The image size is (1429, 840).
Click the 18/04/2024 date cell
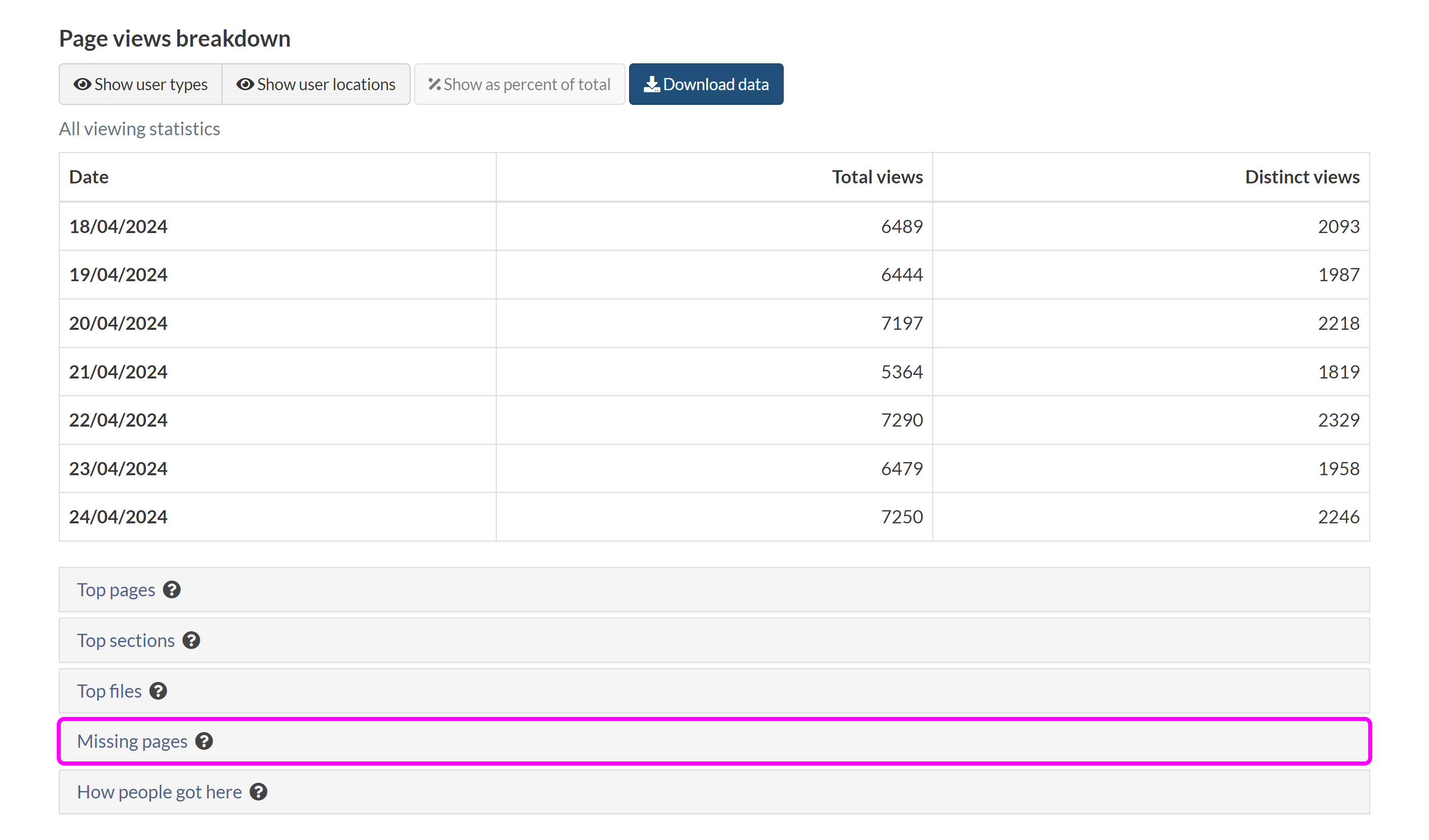coord(119,226)
